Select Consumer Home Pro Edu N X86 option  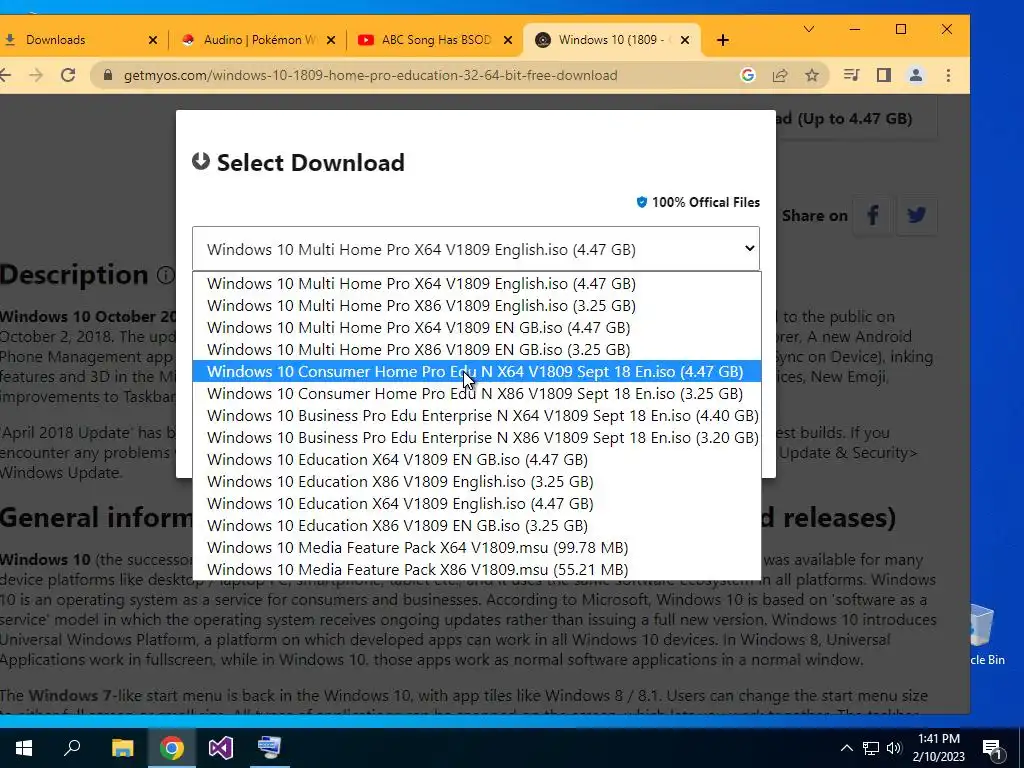(x=477, y=394)
